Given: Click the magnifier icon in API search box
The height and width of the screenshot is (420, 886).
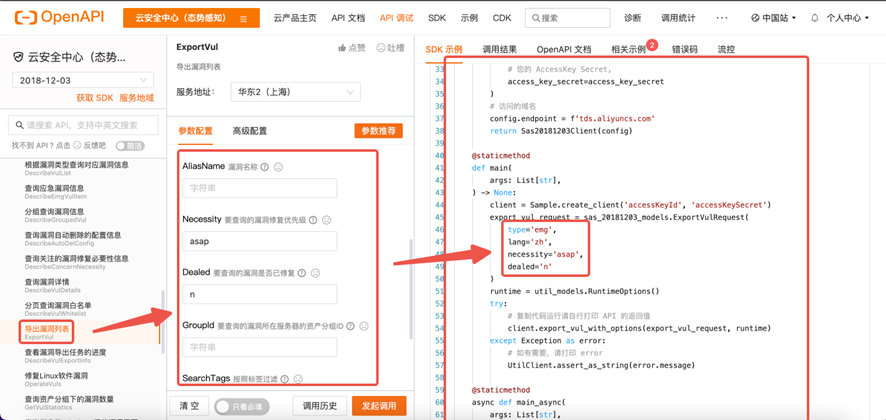Looking at the screenshot, I should click(x=19, y=125).
